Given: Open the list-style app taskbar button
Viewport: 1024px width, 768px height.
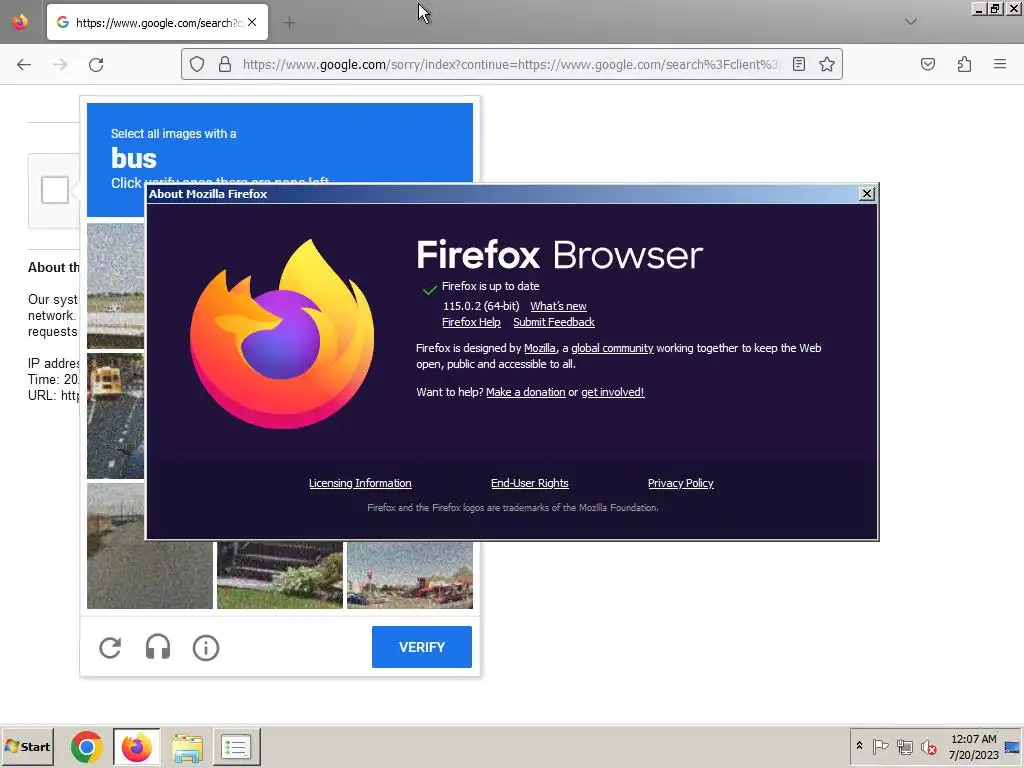Looking at the screenshot, I should point(236,746).
